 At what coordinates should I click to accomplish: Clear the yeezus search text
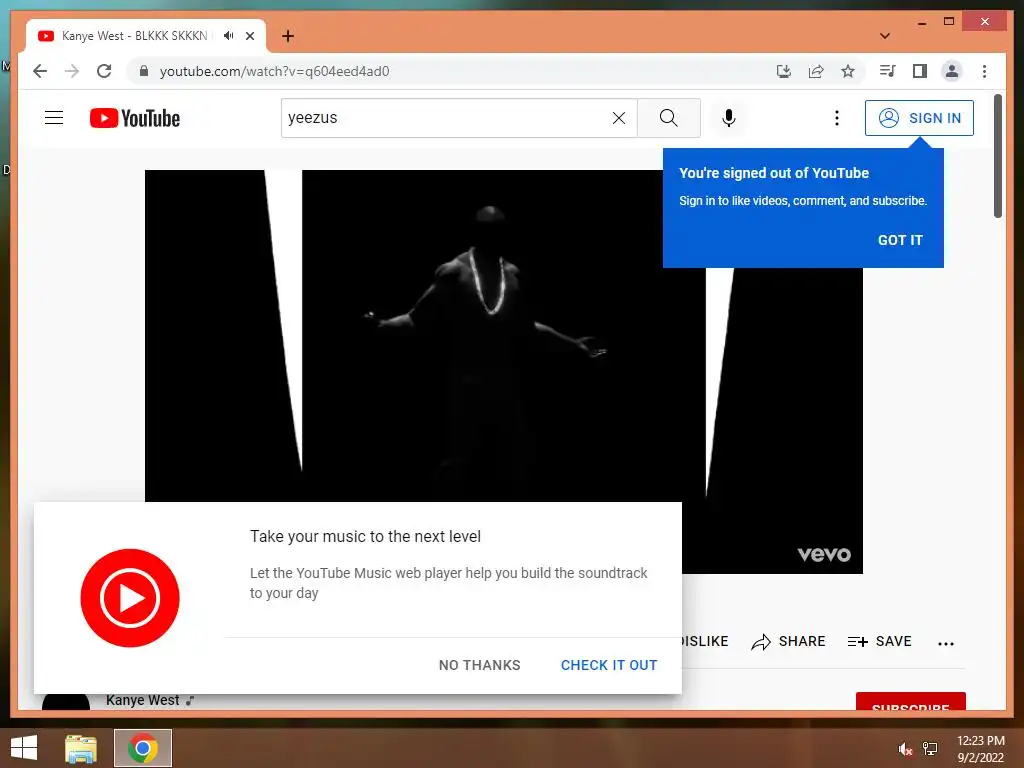click(x=618, y=118)
